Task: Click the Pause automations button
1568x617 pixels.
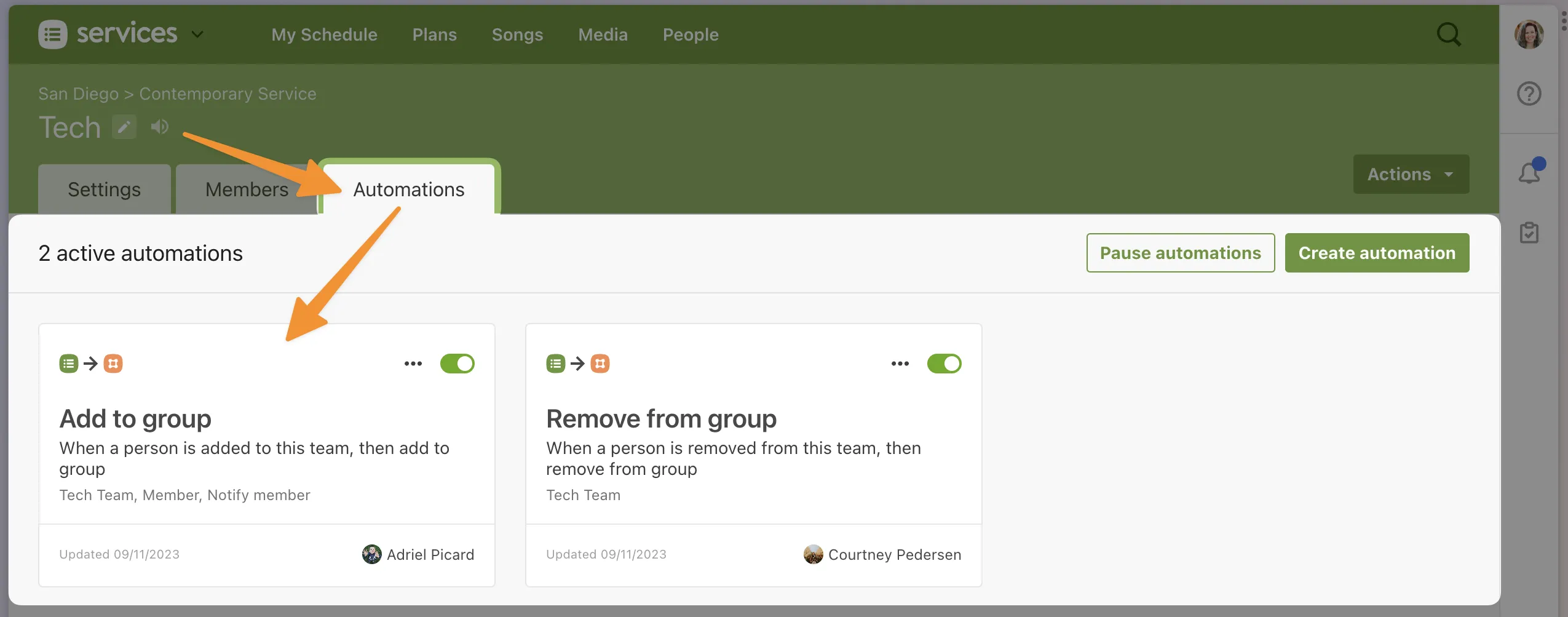Action: tap(1180, 253)
